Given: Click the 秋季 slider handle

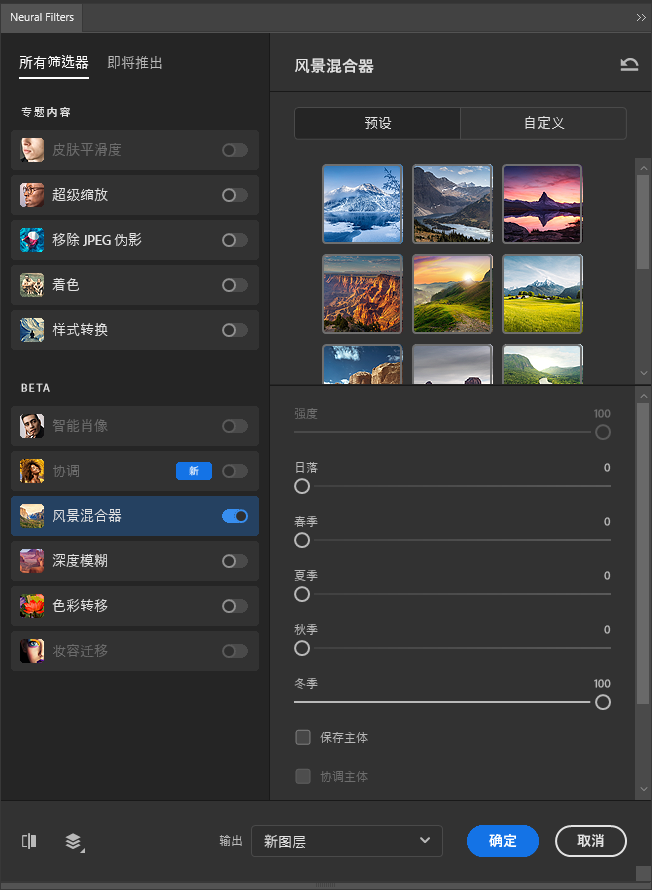Looking at the screenshot, I should tap(302, 648).
